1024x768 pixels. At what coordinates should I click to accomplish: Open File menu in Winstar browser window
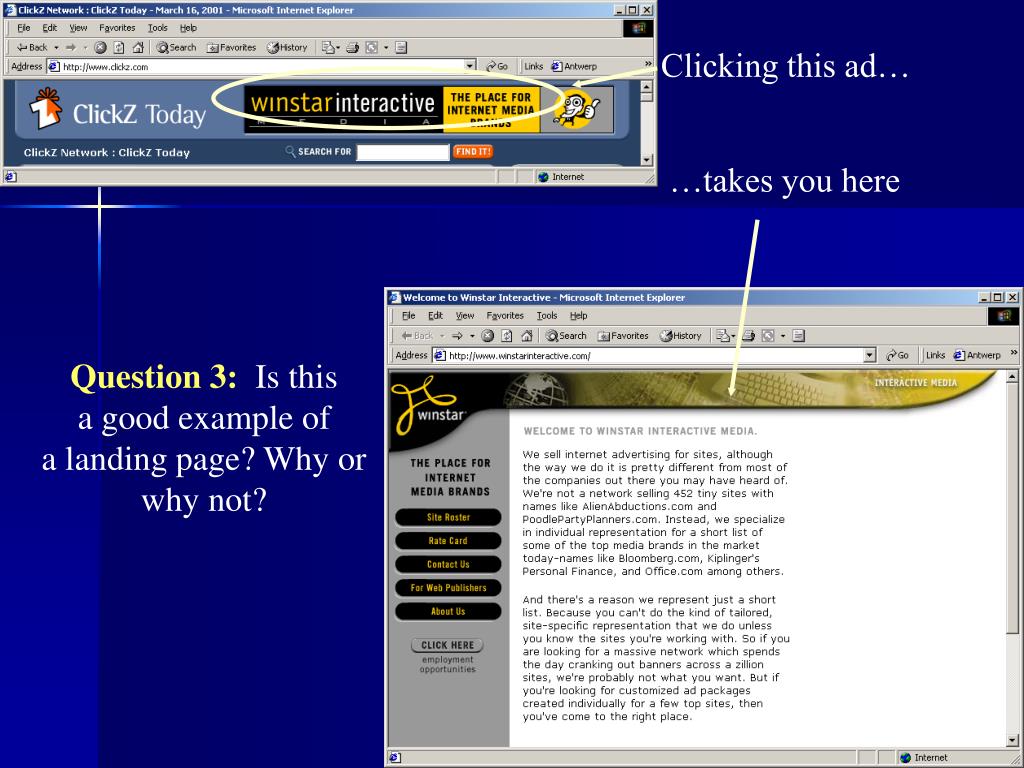pyautogui.click(x=409, y=315)
